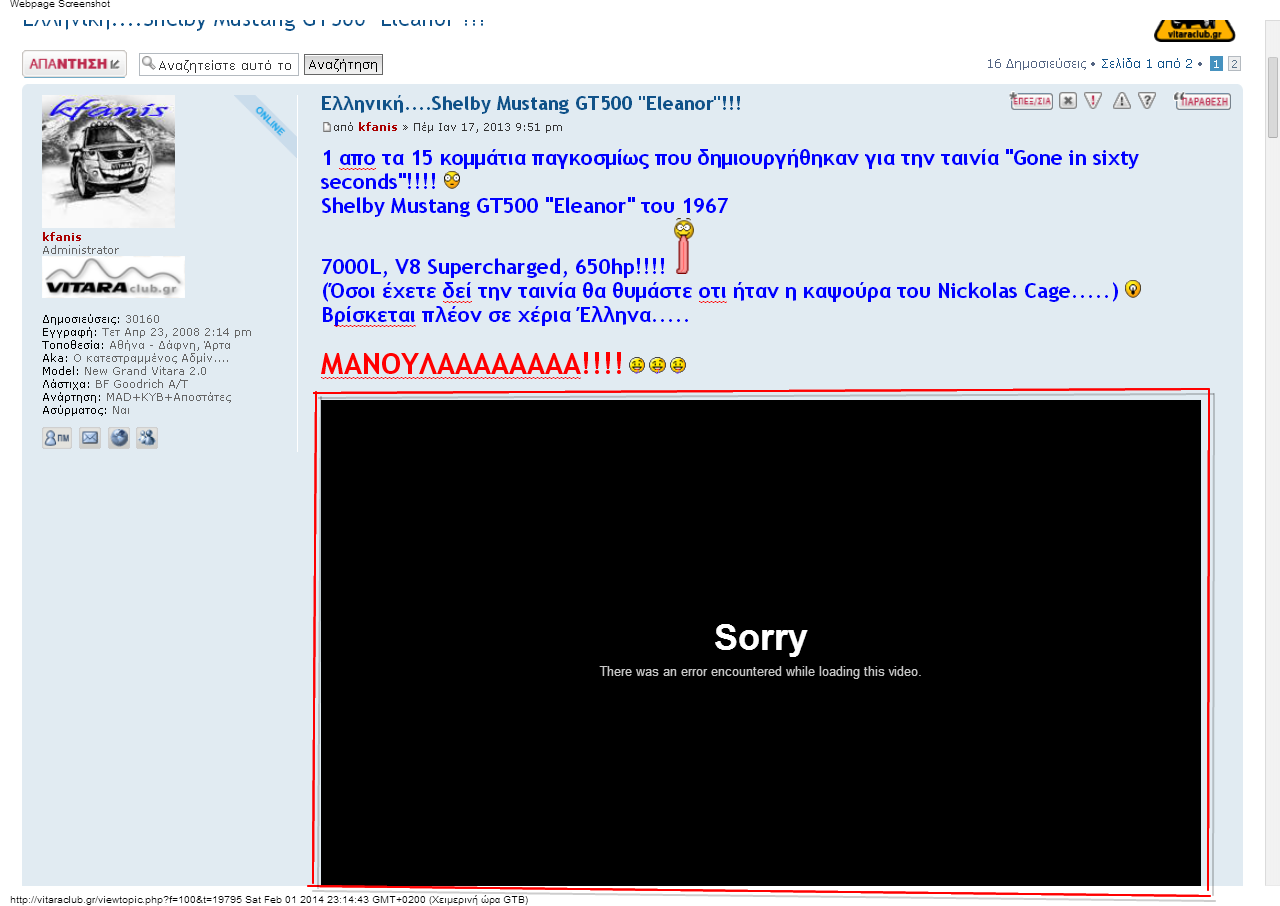Screen dimensions: 1280x906
Task: Warn user with grey exclamation triangle icon
Action: [x=1122, y=100]
